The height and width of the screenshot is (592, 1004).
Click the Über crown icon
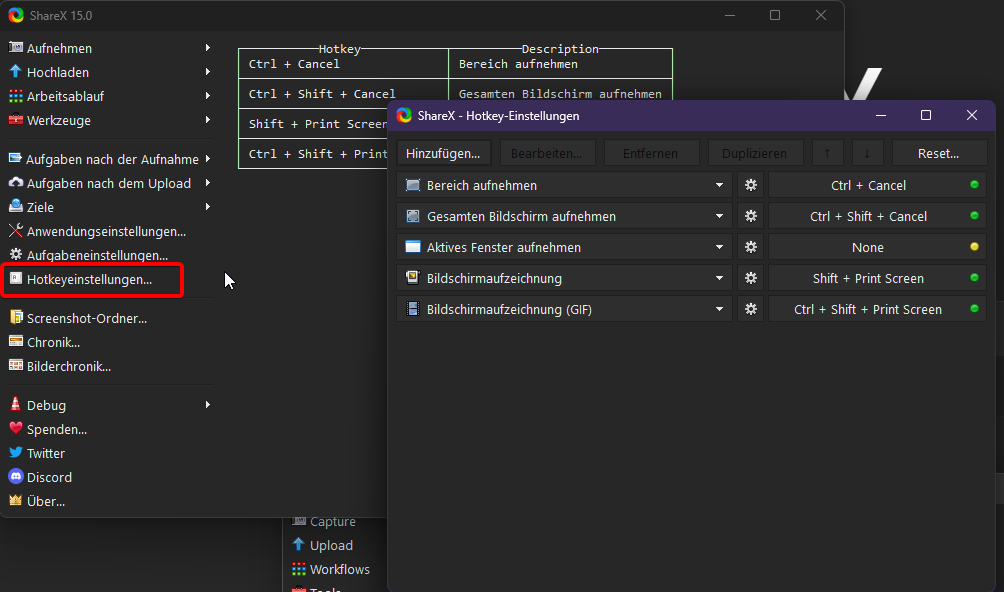coord(16,501)
